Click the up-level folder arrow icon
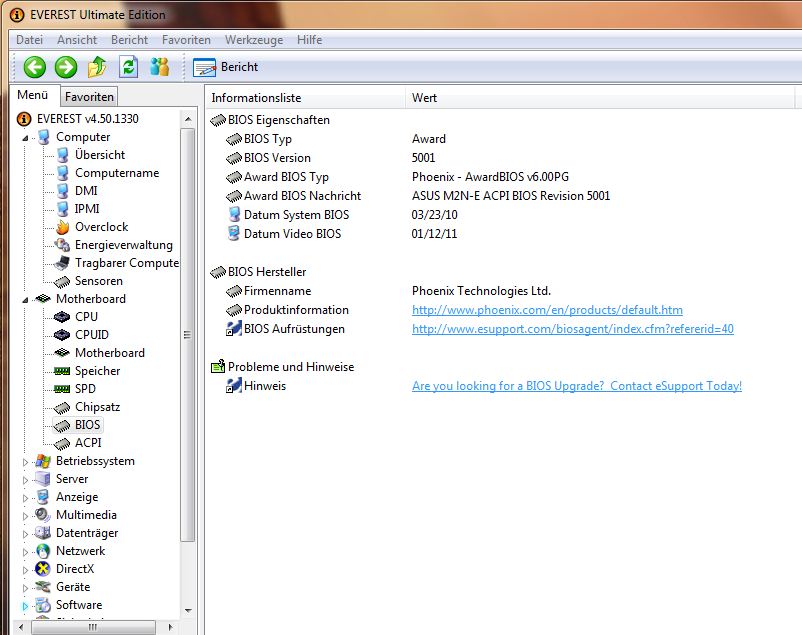This screenshot has height=635, width=802. (x=97, y=67)
